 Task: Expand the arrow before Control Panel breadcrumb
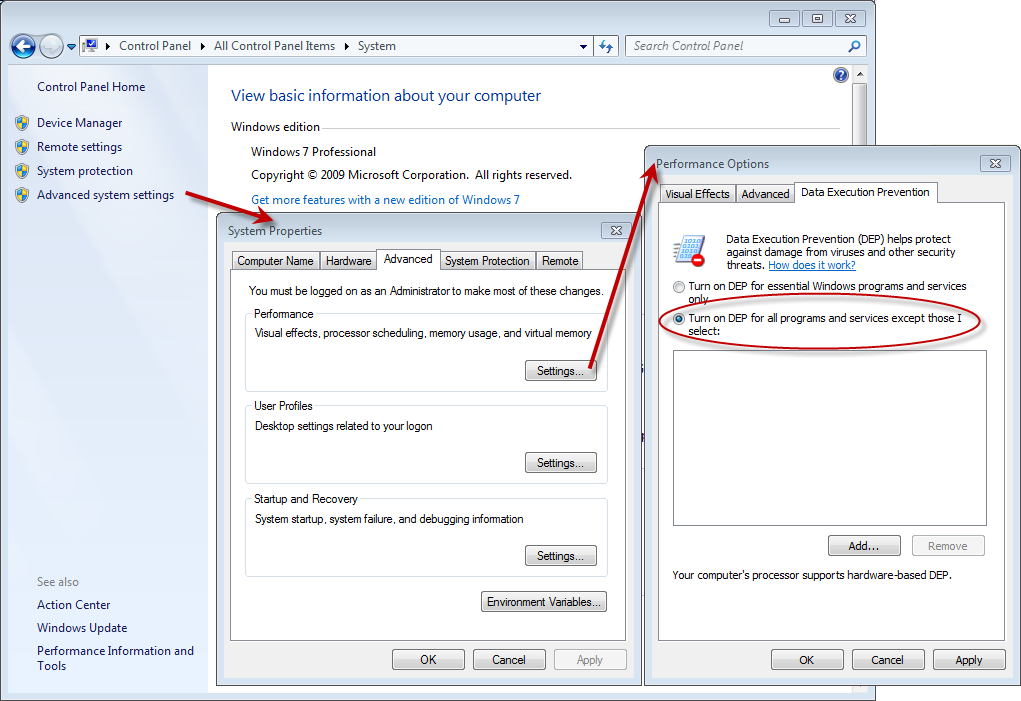click(107, 46)
